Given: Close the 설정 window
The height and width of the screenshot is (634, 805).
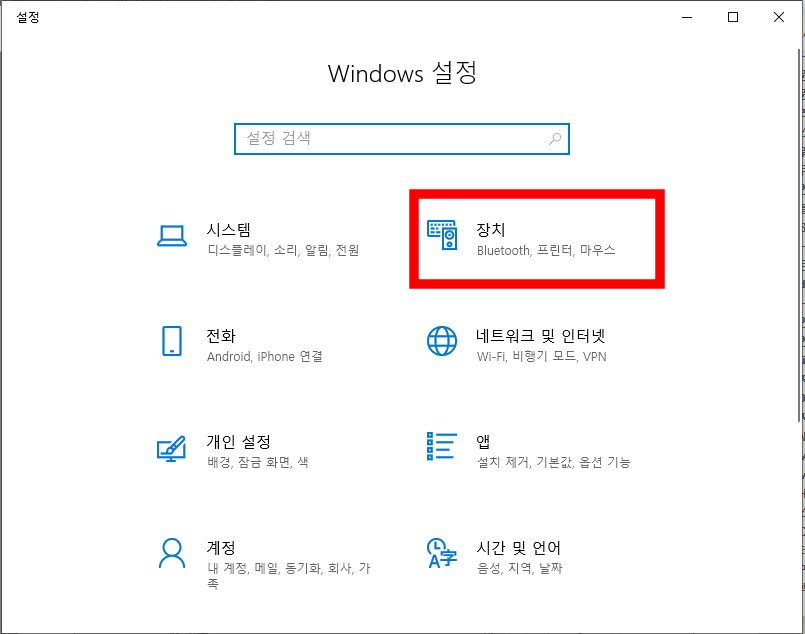Looking at the screenshot, I should pyautogui.click(x=779, y=17).
